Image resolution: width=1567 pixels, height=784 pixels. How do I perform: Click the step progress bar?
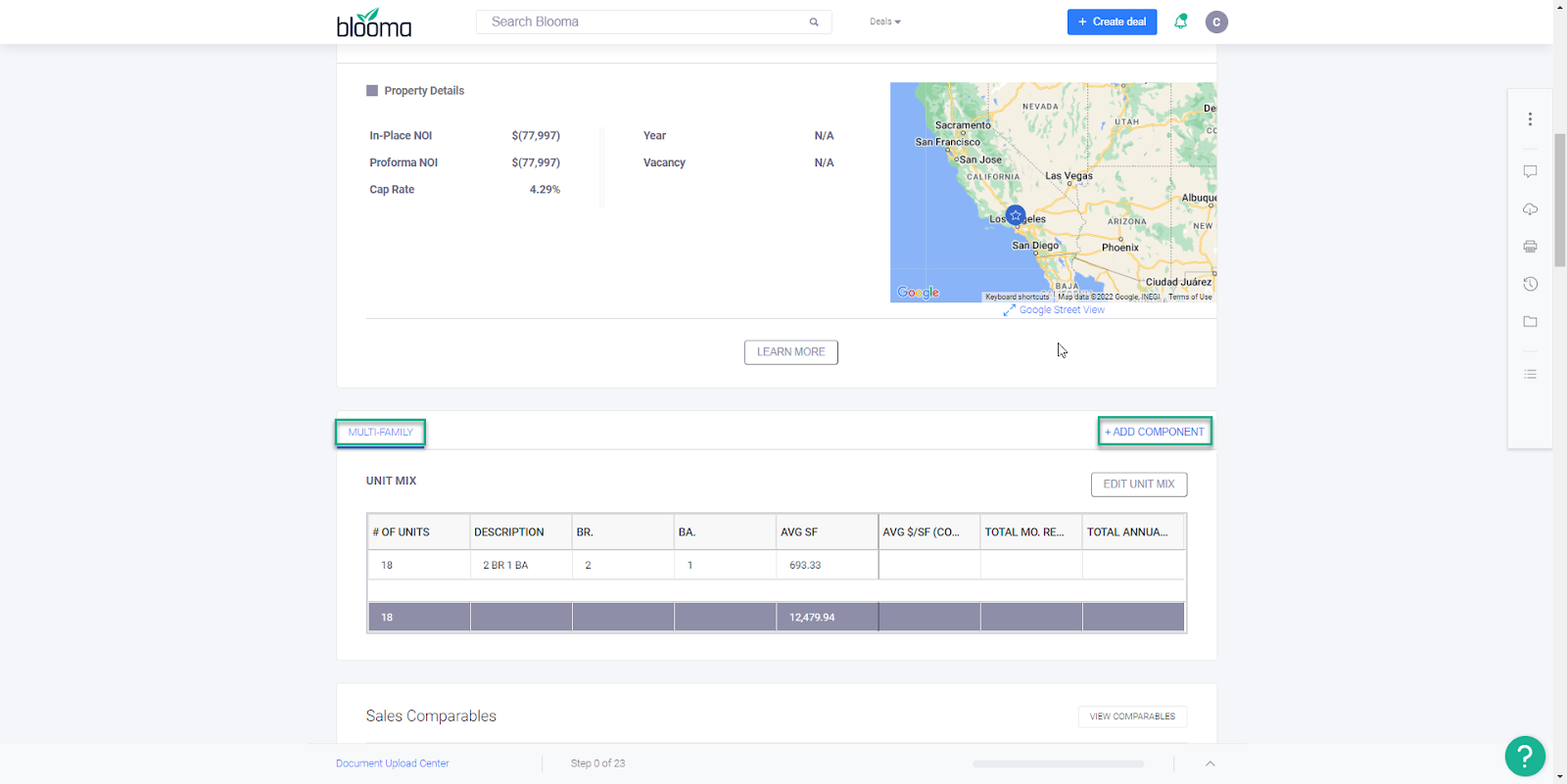[x=1058, y=763]
